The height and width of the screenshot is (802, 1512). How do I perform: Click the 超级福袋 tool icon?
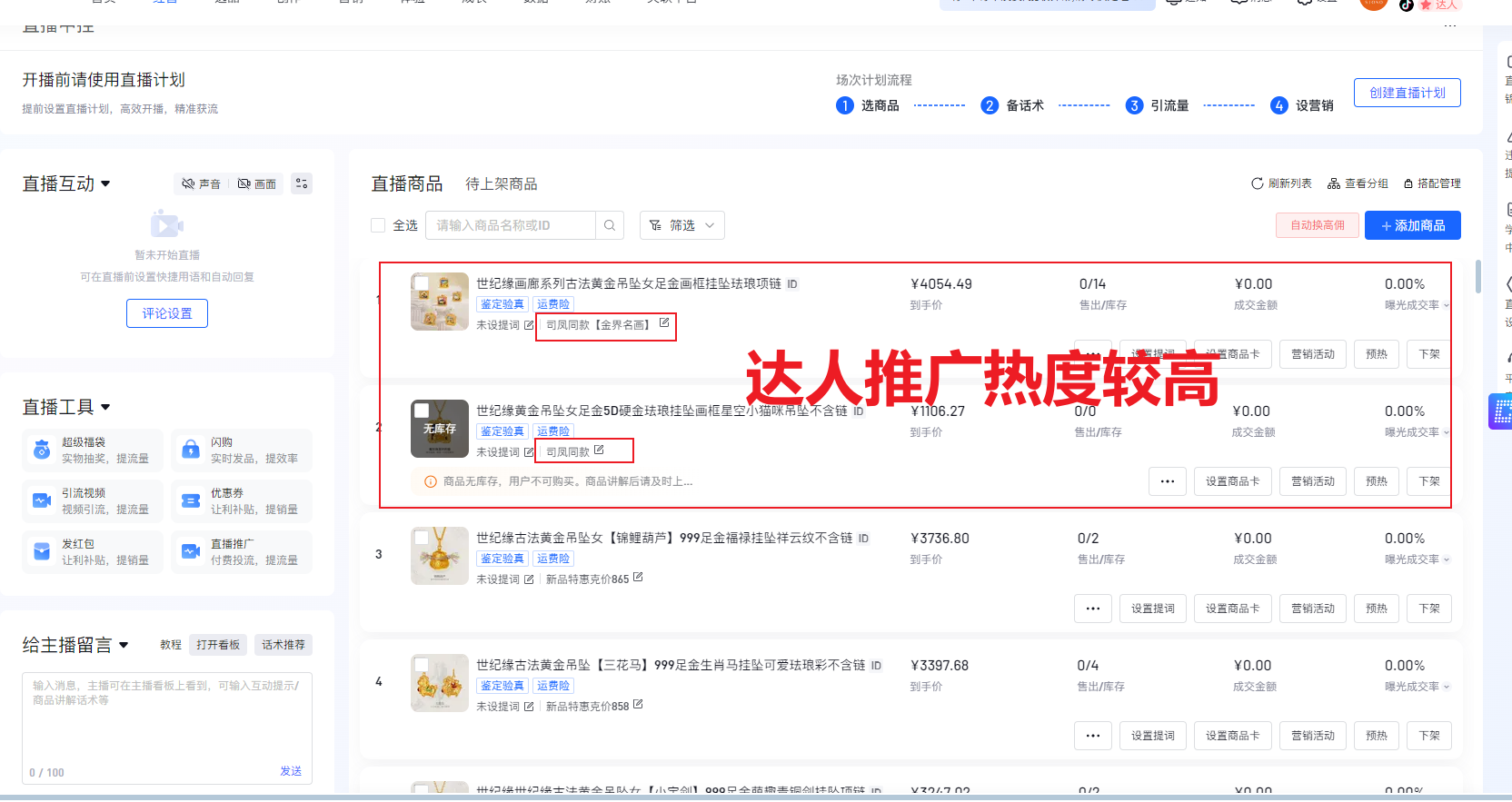42,450
